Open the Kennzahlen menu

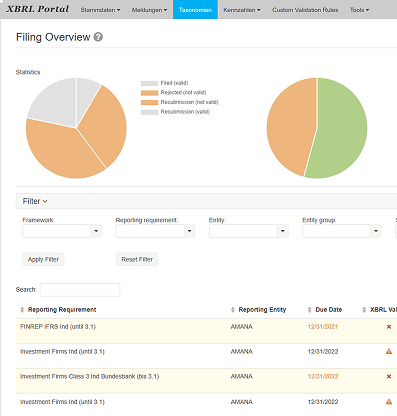(x=242, y=10)
